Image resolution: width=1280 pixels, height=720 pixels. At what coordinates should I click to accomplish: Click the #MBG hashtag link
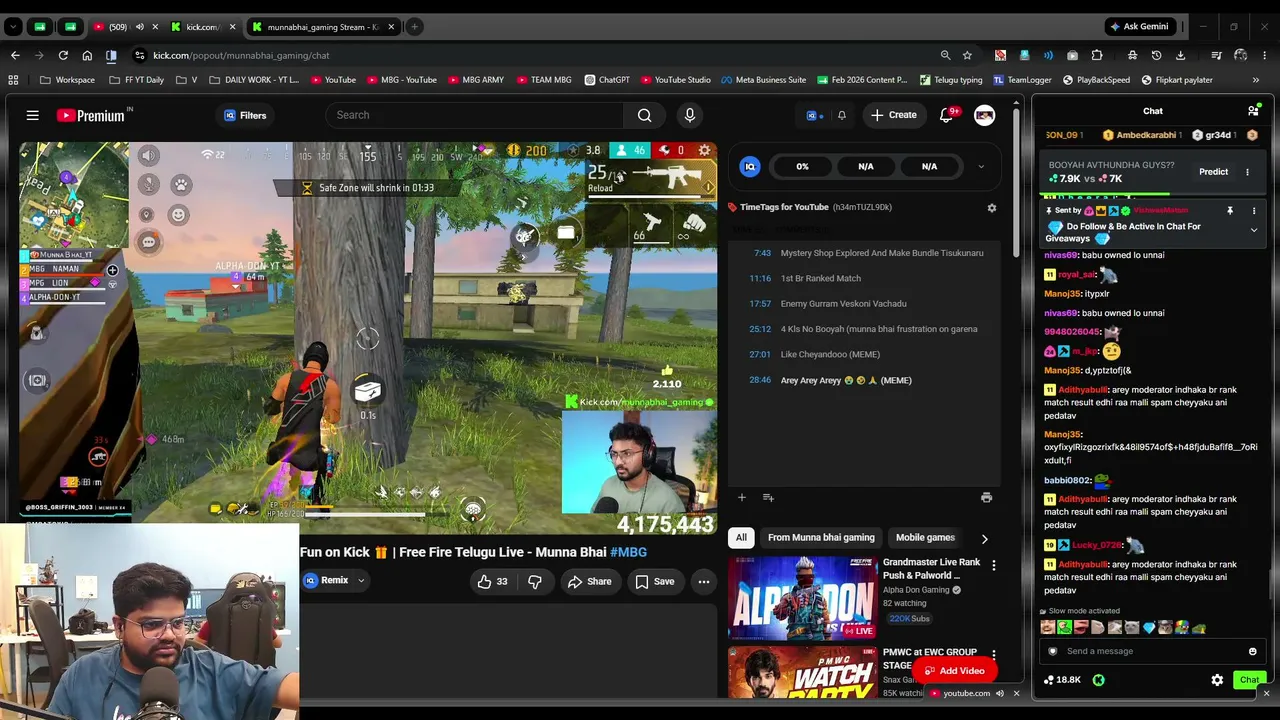[x=628, y=552]
